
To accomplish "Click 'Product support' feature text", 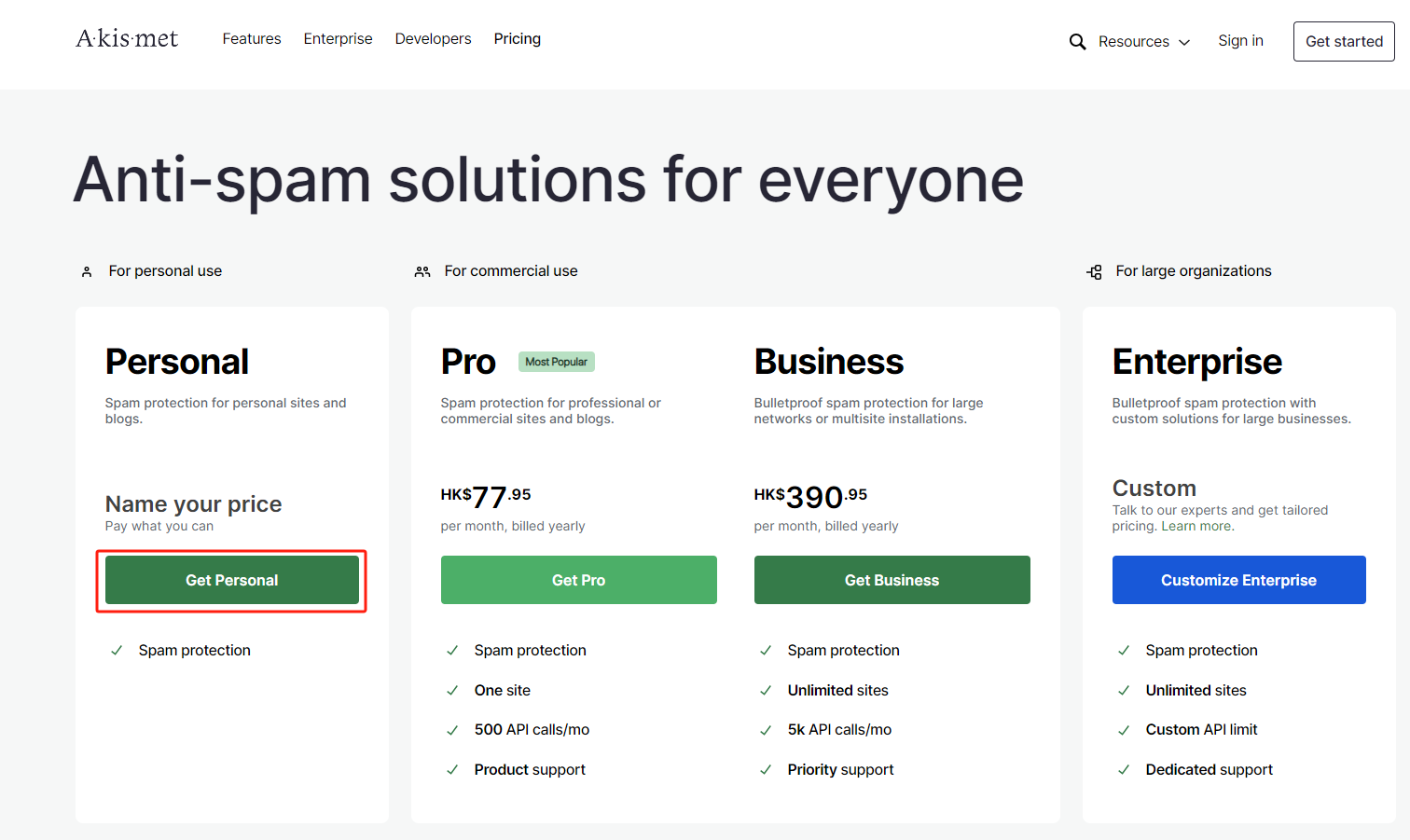I will point(530,770).
